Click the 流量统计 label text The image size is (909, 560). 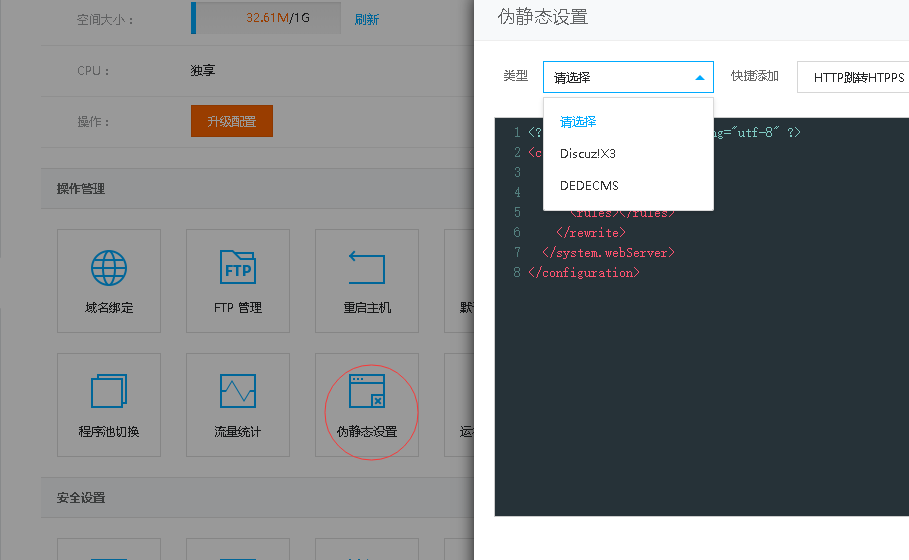pyautogui.click(x=238, y=432)
